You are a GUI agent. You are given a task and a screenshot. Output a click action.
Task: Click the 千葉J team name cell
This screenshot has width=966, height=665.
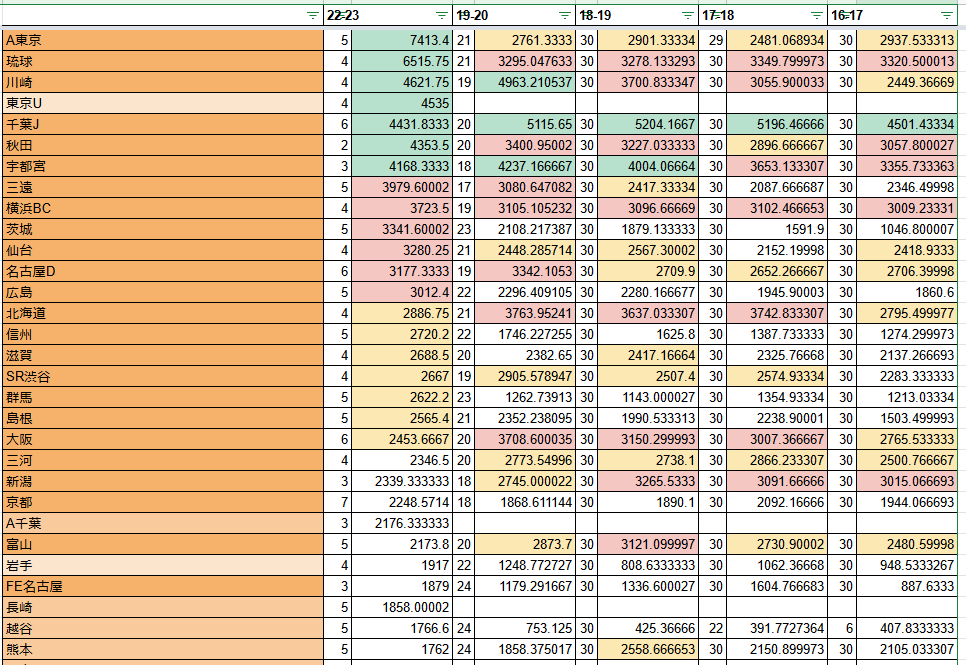tap(162, 124)
